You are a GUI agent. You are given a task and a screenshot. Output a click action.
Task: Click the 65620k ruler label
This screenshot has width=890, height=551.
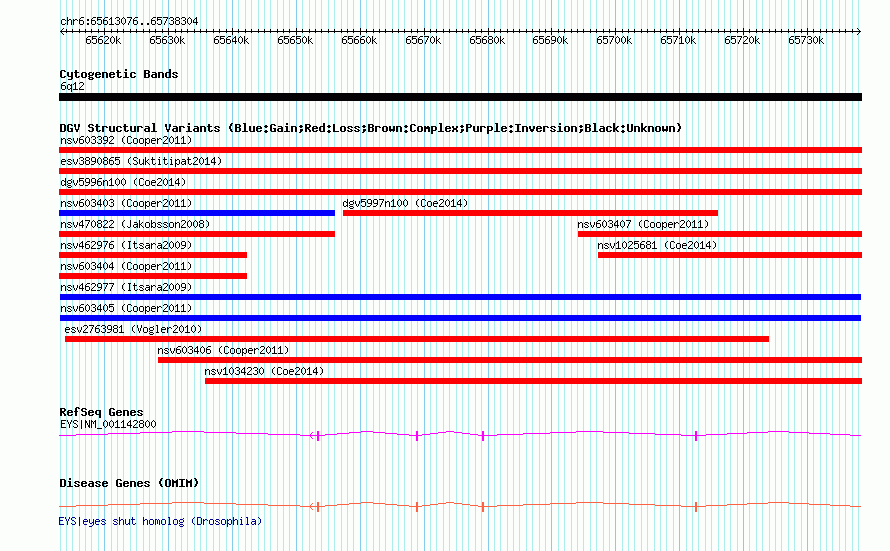point(103,40)
